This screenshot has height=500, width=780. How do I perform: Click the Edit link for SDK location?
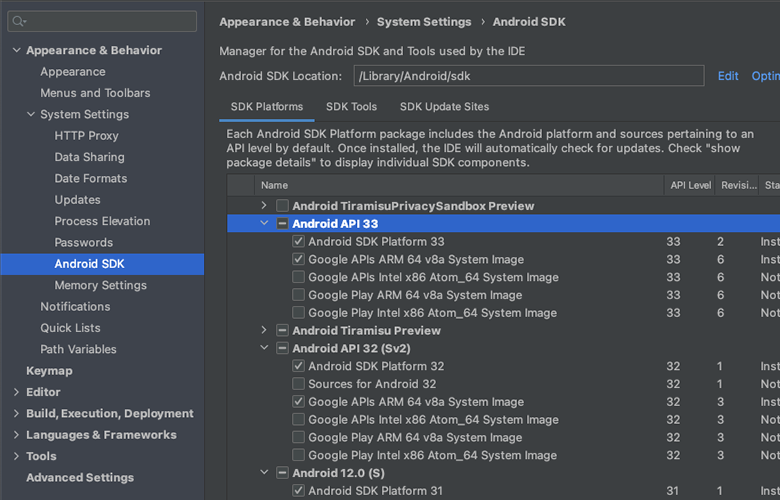[x=728, y=76]
